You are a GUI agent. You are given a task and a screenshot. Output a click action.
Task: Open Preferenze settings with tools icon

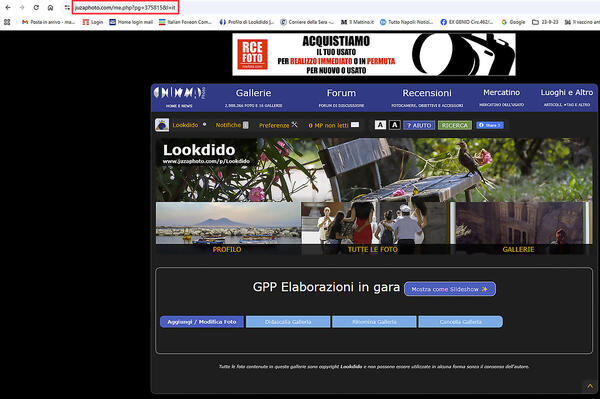tap(278, 125)
